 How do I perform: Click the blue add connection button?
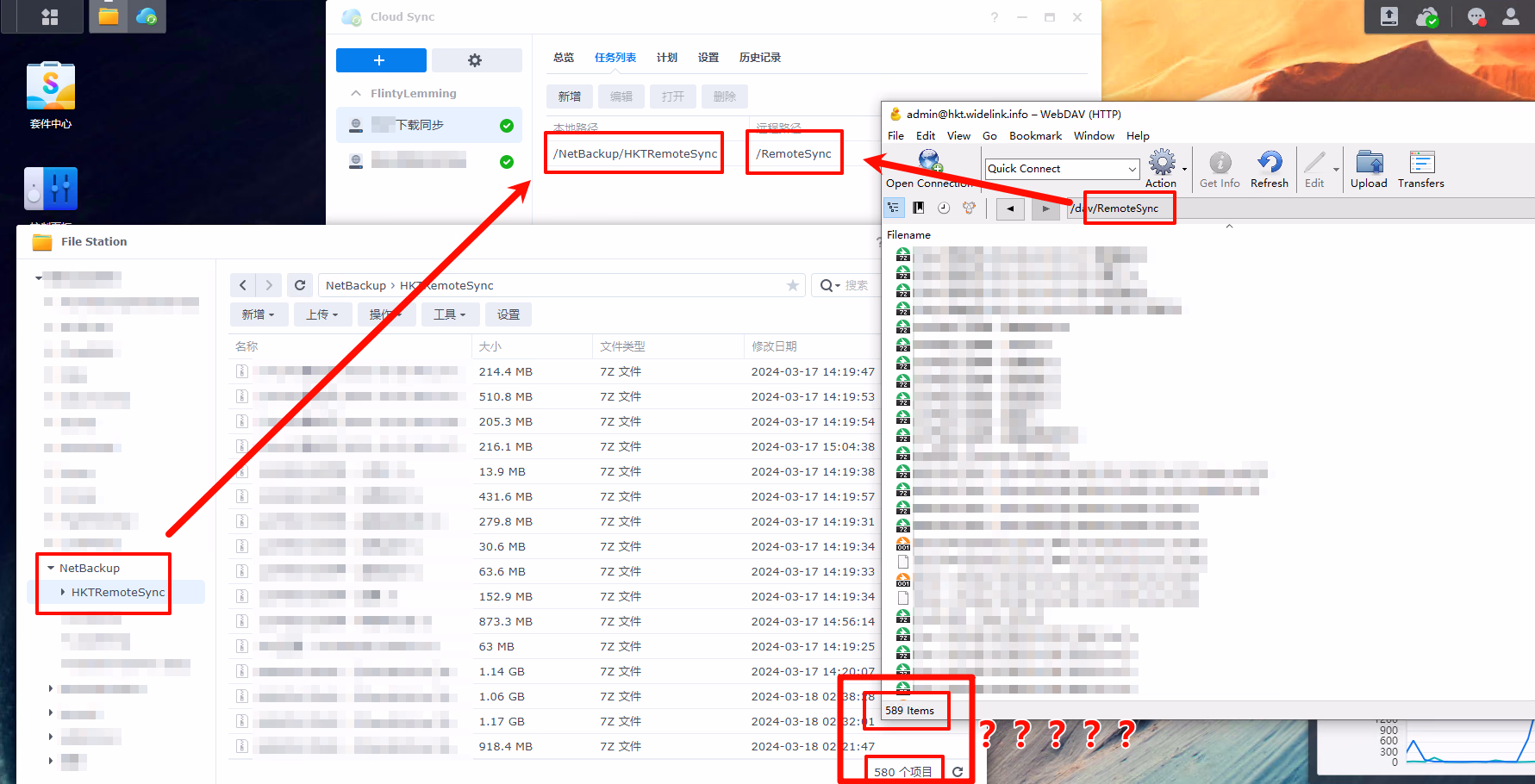tap(380, 60)
